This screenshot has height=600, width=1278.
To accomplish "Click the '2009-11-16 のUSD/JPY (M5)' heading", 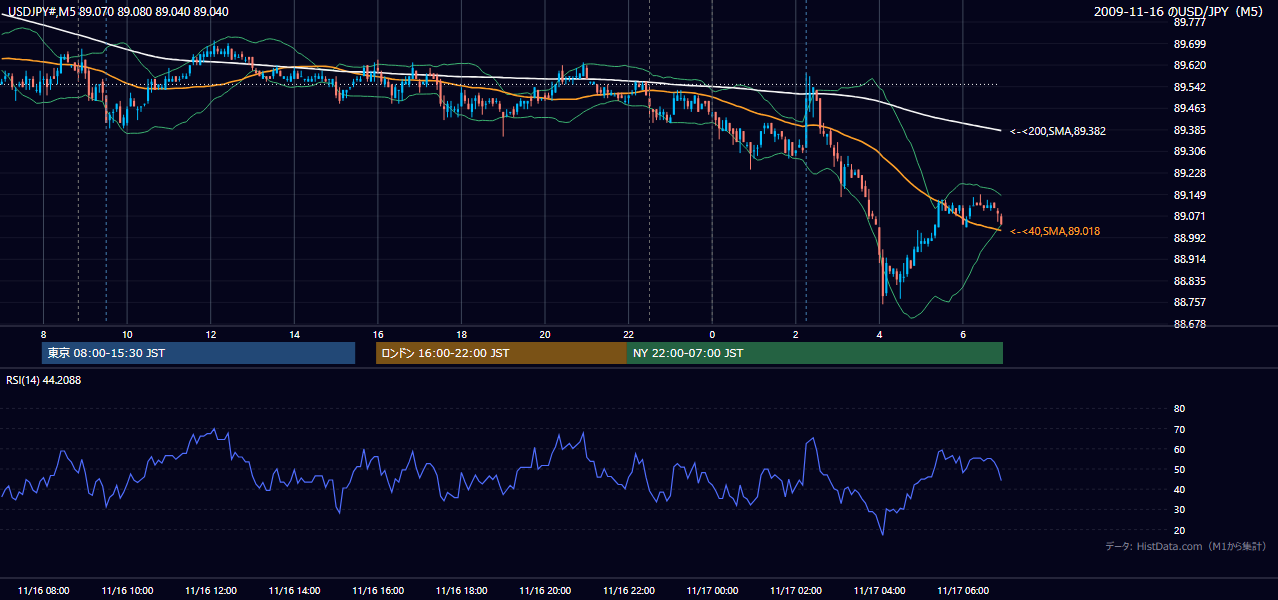I will (1180, 11).
